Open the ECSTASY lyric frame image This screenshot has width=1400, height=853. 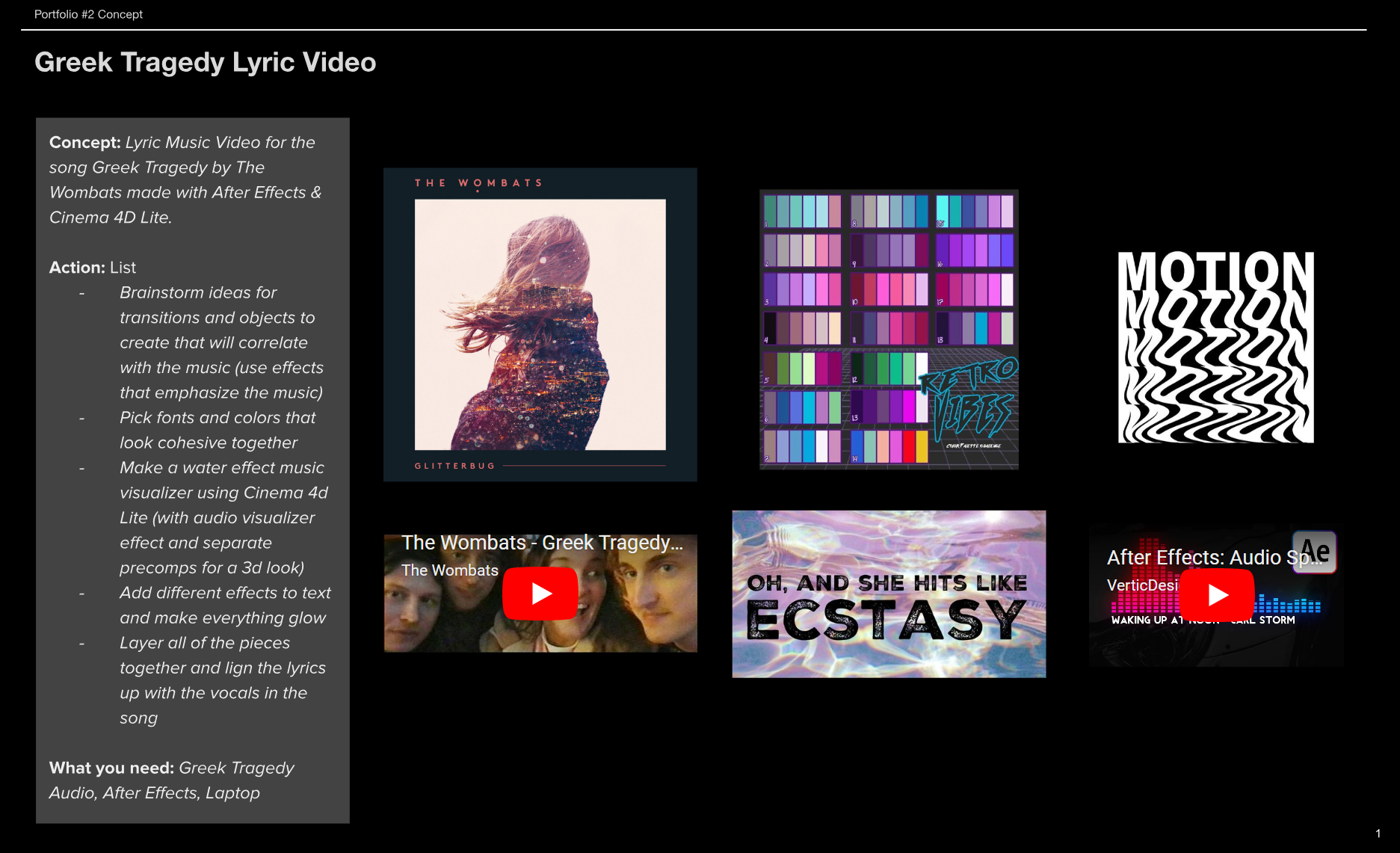(x=889, y=594)
